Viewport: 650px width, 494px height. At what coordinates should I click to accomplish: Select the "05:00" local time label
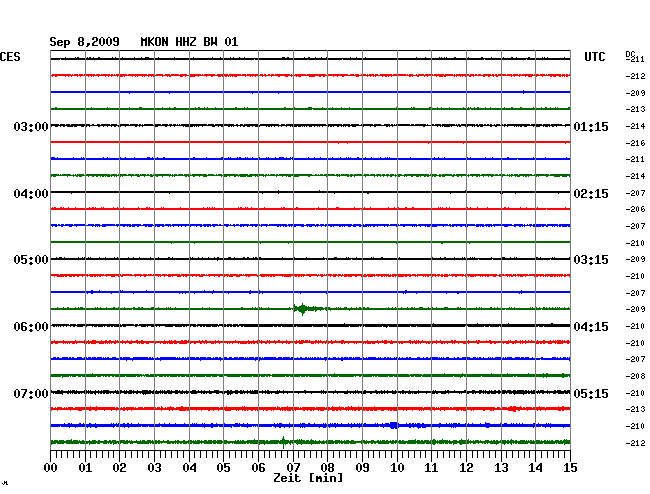[x=31, y=260]
